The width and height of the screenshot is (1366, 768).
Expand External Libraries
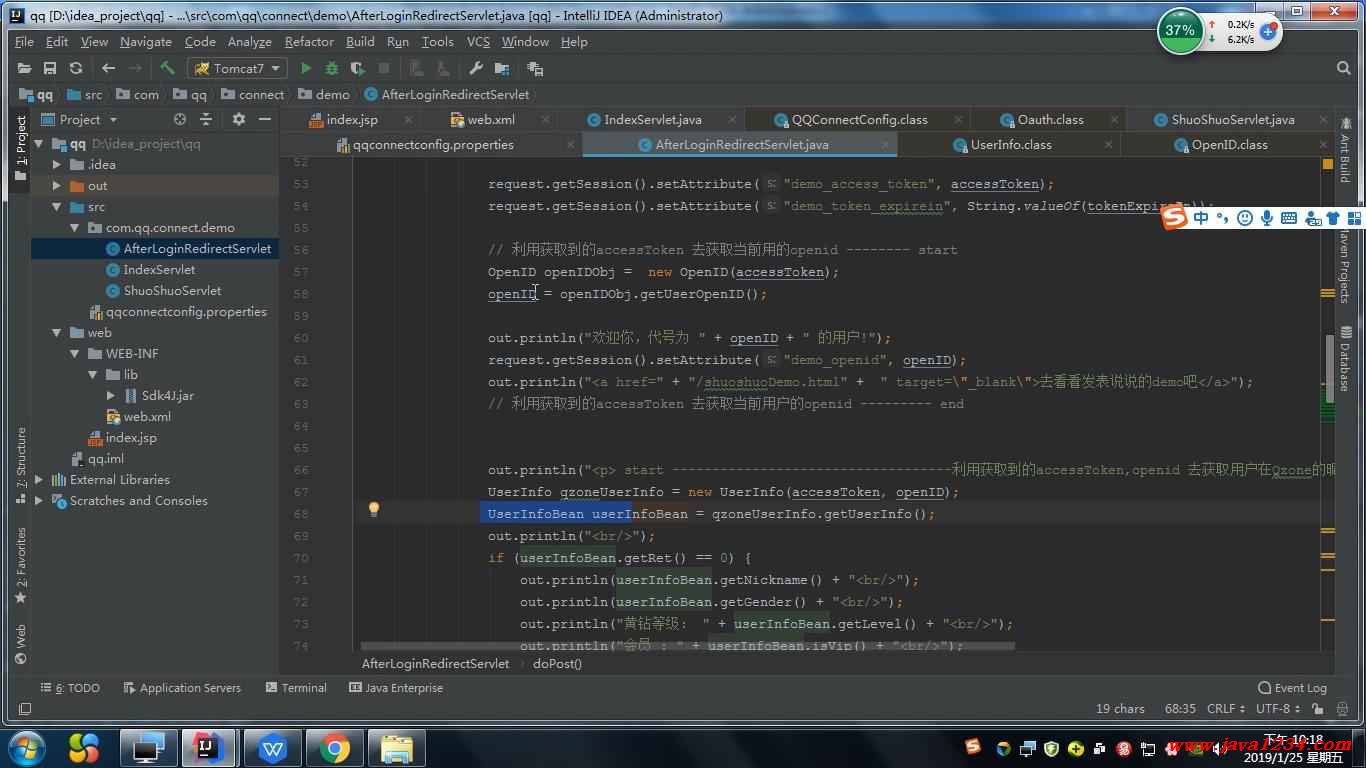point(39,480)
